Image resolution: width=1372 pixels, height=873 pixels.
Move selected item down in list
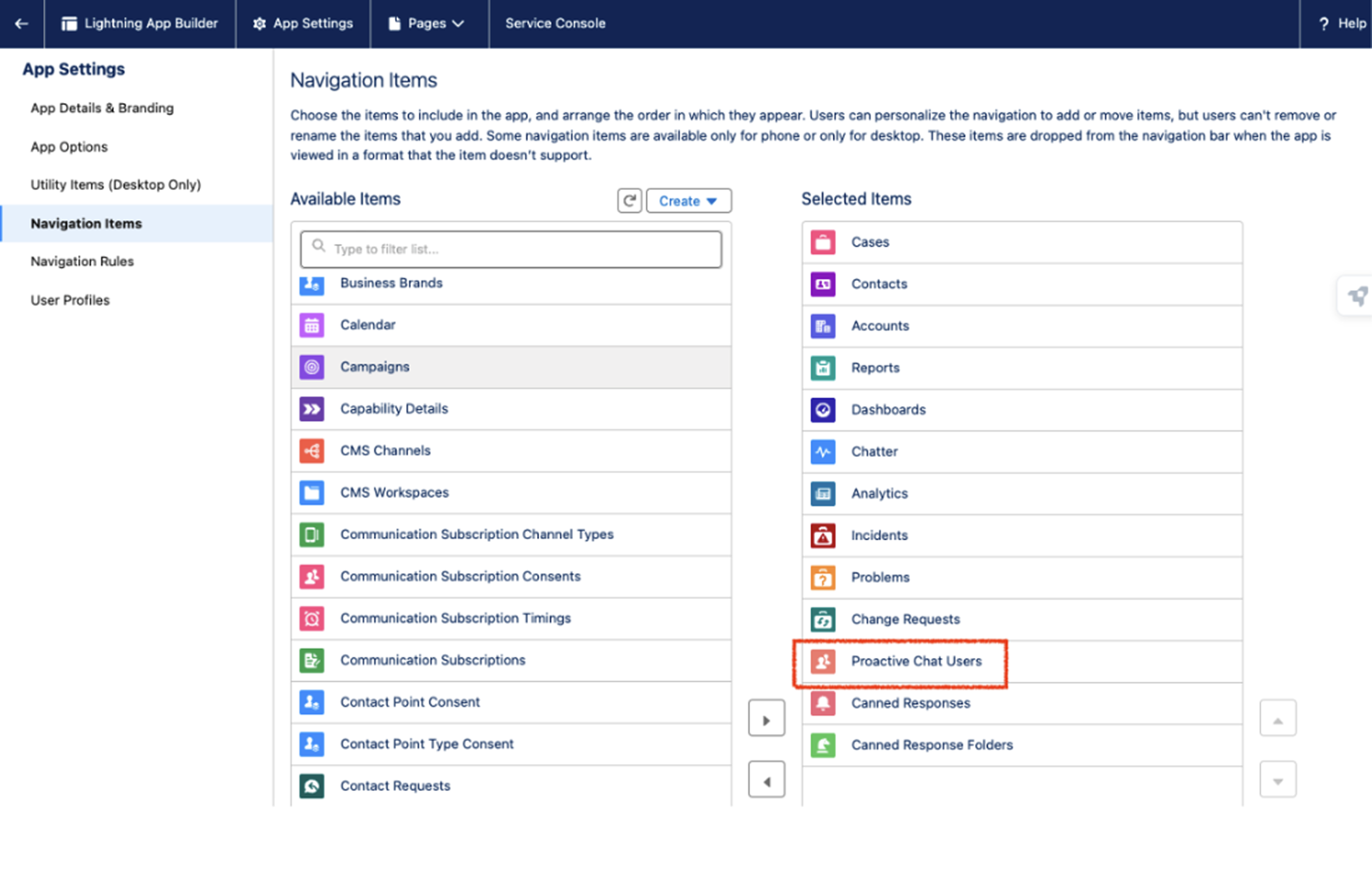click(x=1278, y=781)
